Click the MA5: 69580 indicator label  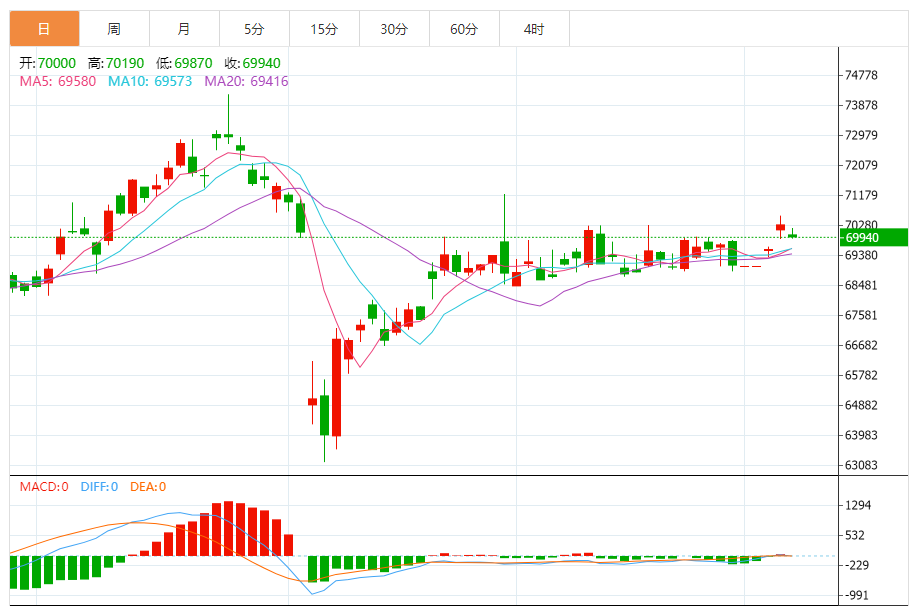tap(58, 81)
